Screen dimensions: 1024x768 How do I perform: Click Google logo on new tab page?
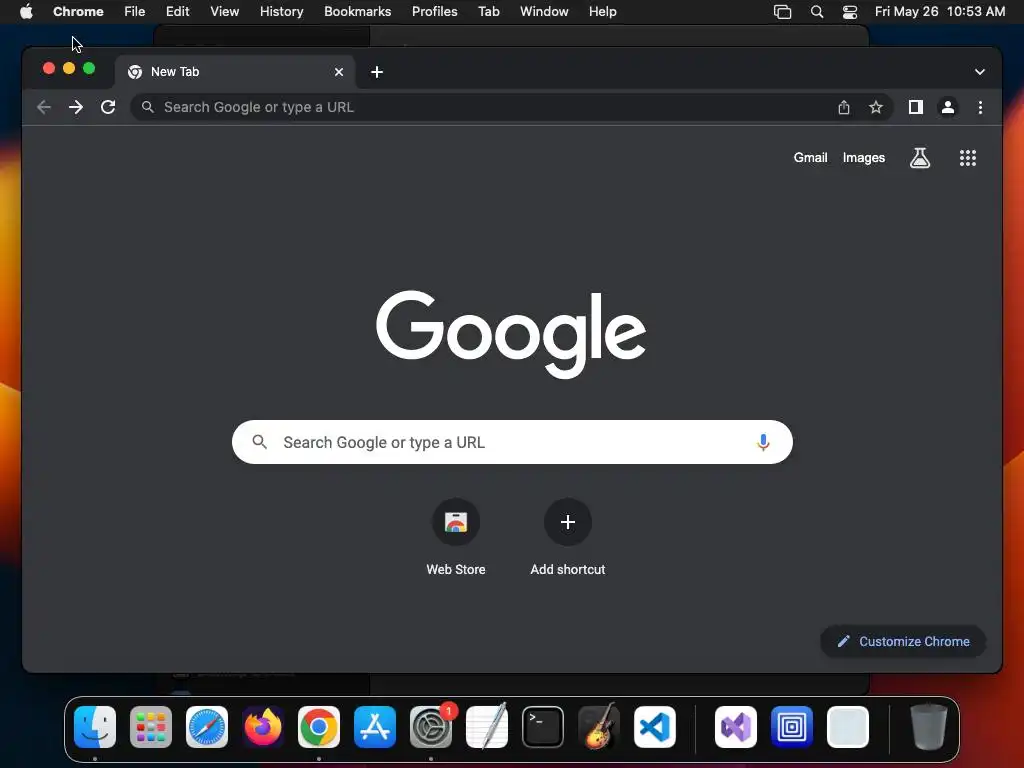coord(511,334)
